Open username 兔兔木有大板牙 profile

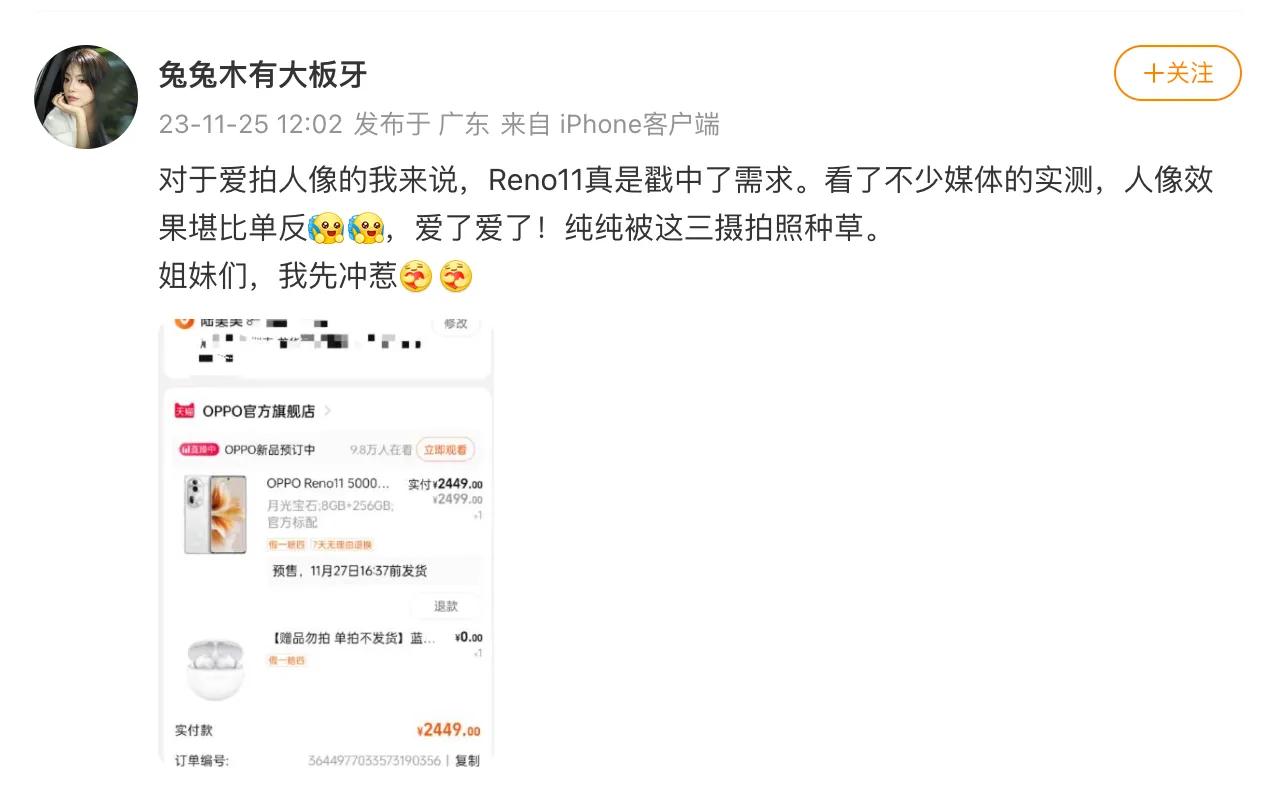pos(263,74)
